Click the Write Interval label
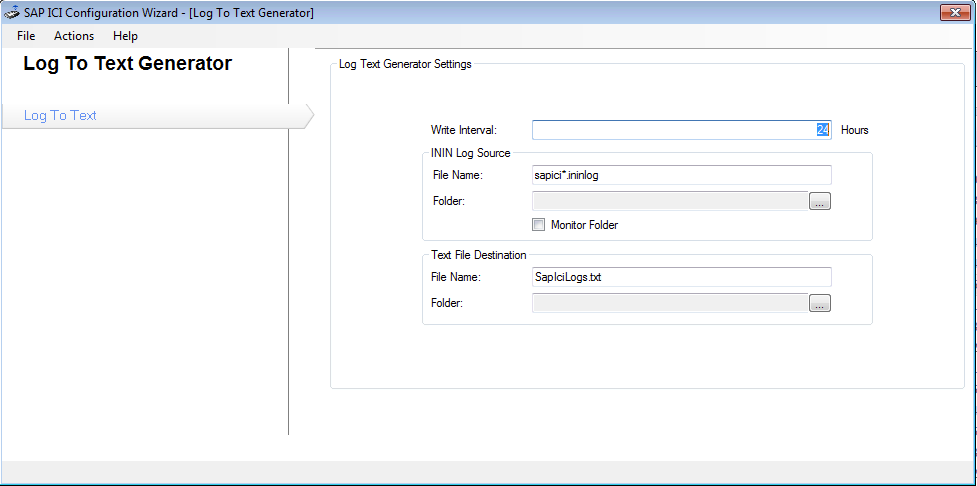 pos(463,130)
